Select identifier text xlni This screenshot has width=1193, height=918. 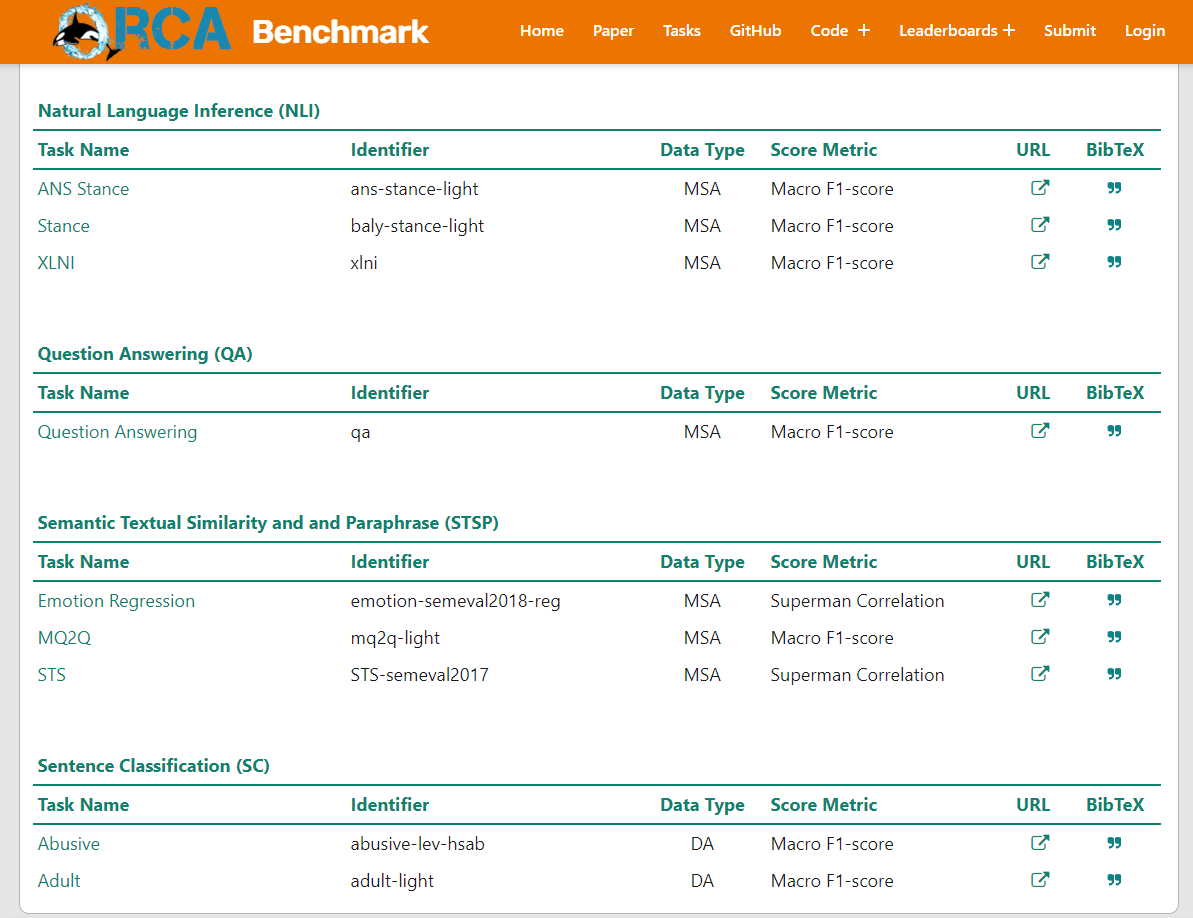coord(364,262)
